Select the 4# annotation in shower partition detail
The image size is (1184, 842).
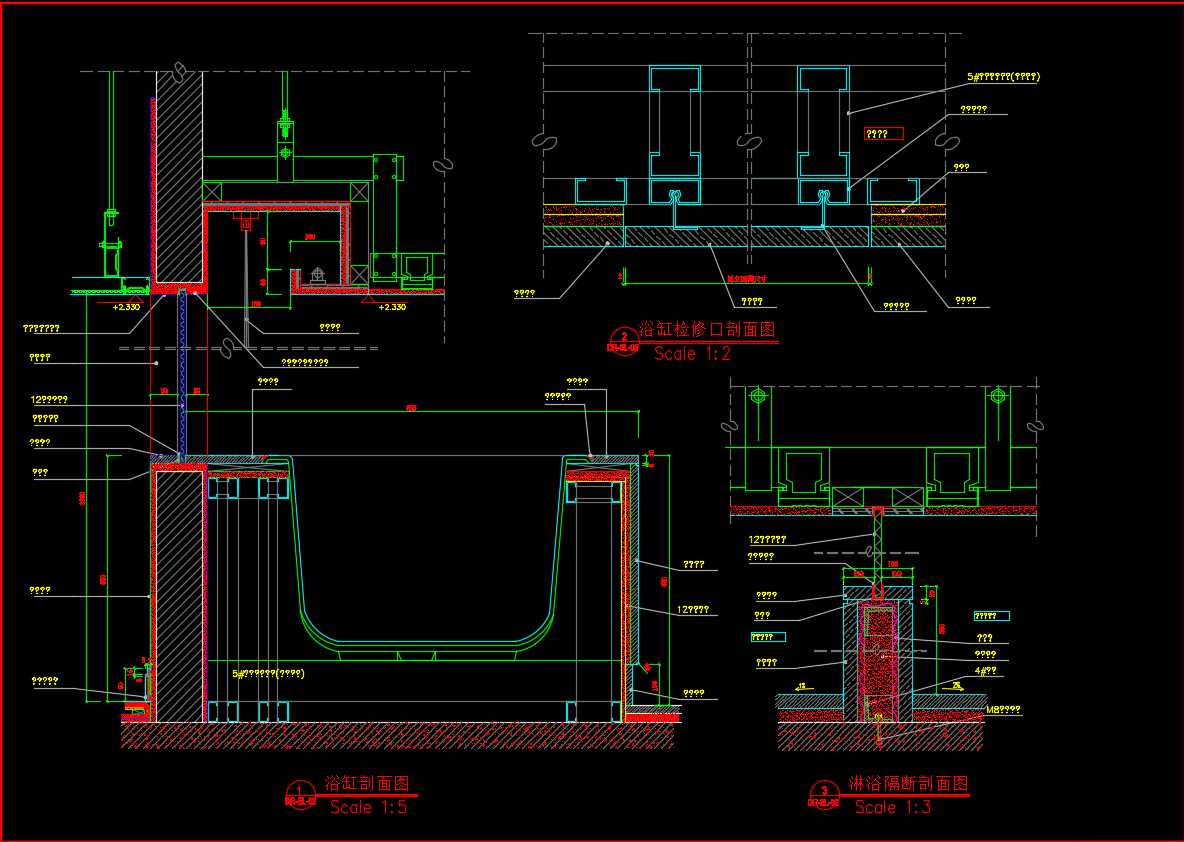(x=986, y=671)
